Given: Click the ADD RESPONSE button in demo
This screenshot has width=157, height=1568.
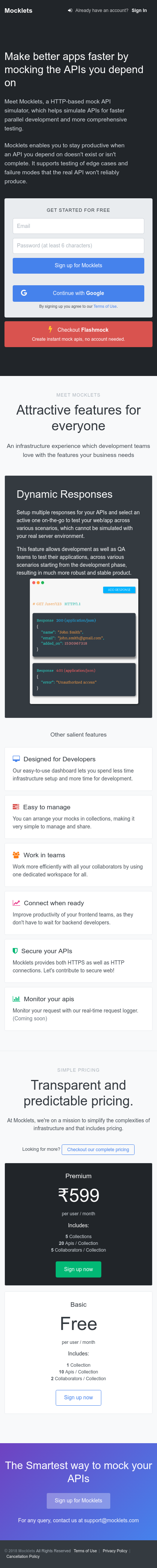Looking at the screenshot, I should tap(119, 590).
